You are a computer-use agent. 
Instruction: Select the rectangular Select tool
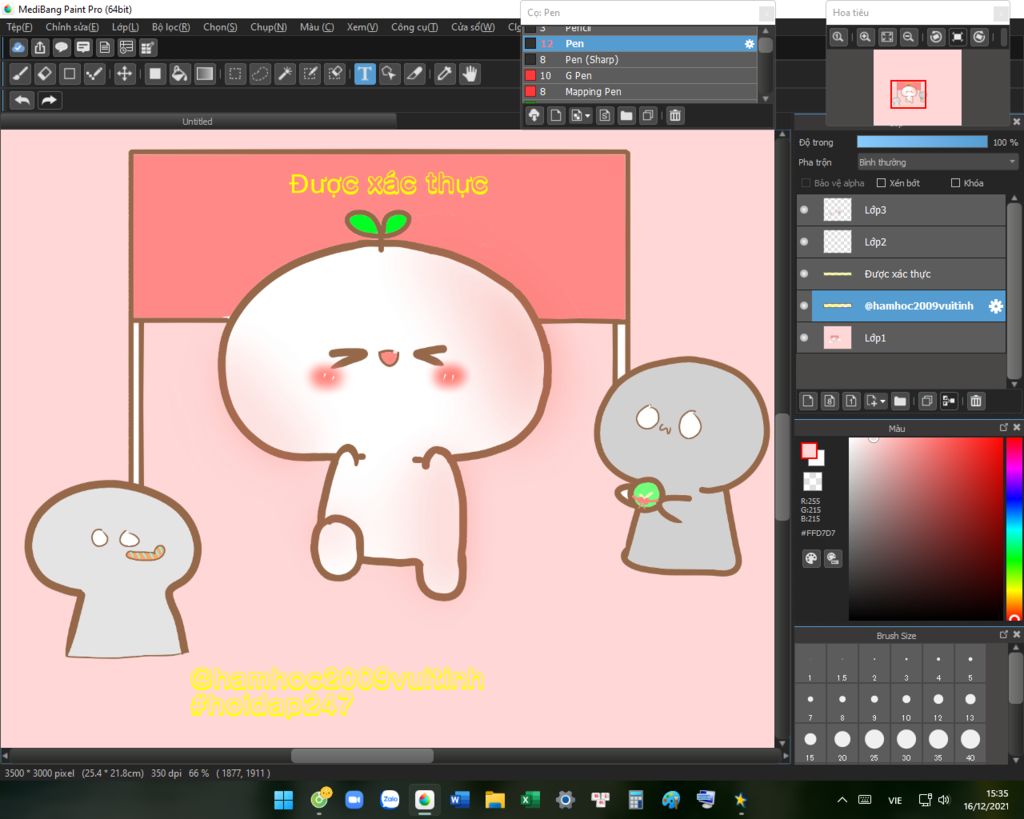(x=235, y=74)
